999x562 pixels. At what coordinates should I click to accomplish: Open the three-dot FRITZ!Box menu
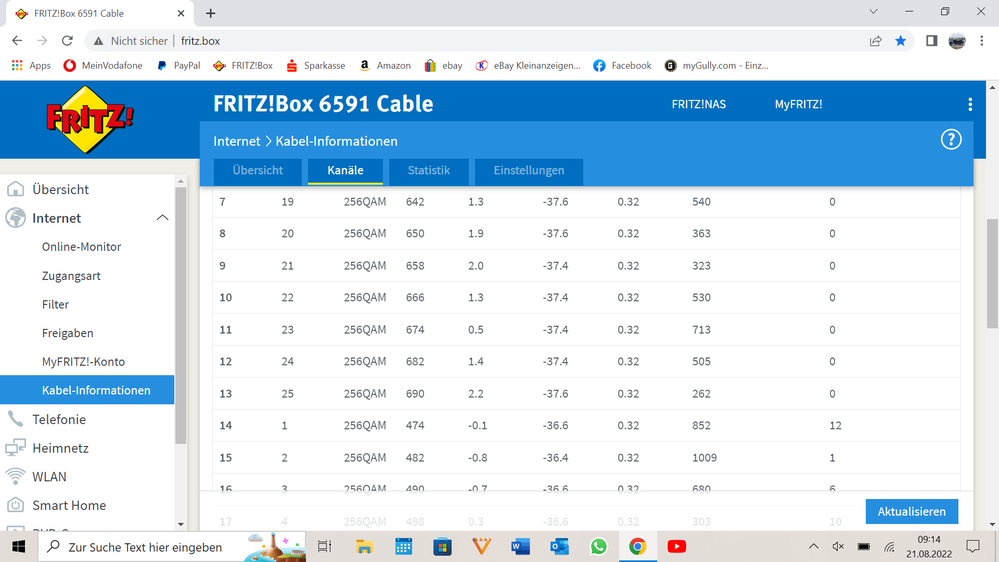(x=970, y=104)
